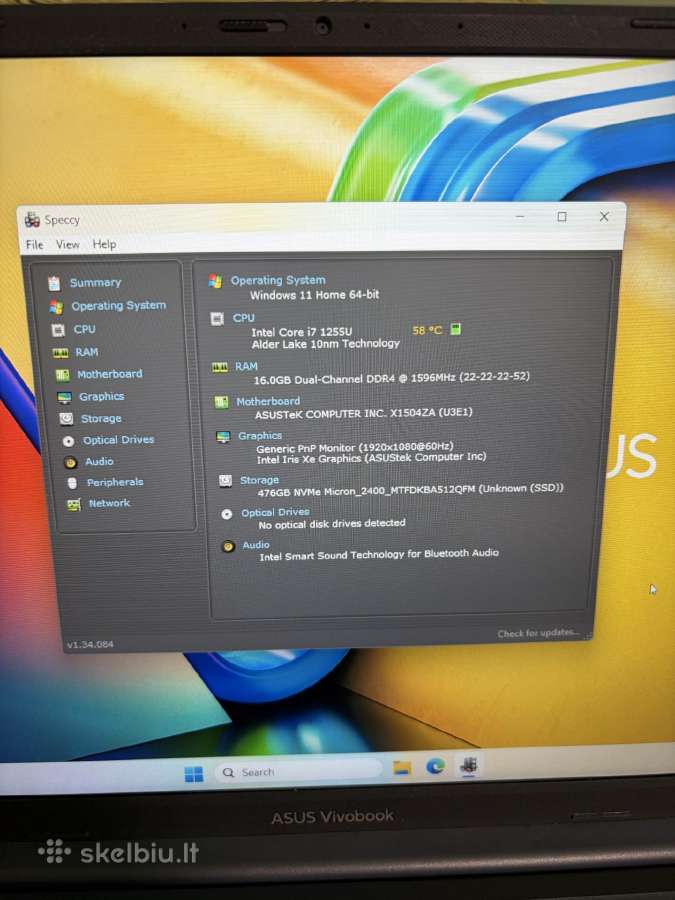Click the 'Intel Core i7 1255U' text

click(x=302, y=332)
